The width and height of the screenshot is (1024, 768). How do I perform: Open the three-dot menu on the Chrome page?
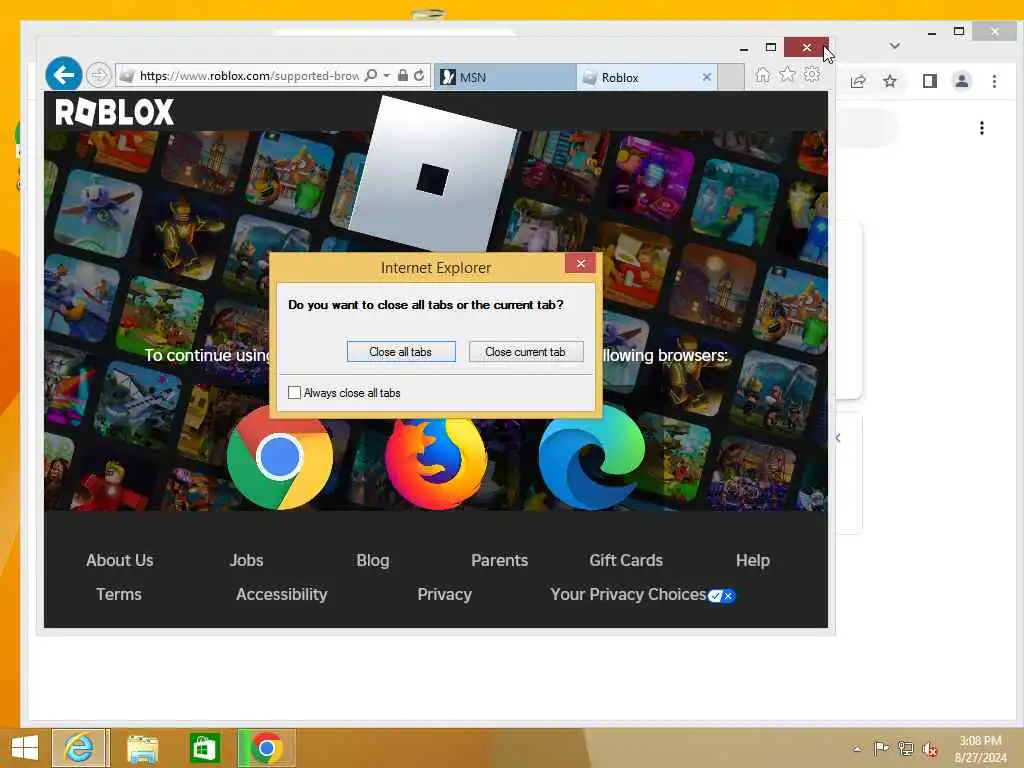[982, 128]
